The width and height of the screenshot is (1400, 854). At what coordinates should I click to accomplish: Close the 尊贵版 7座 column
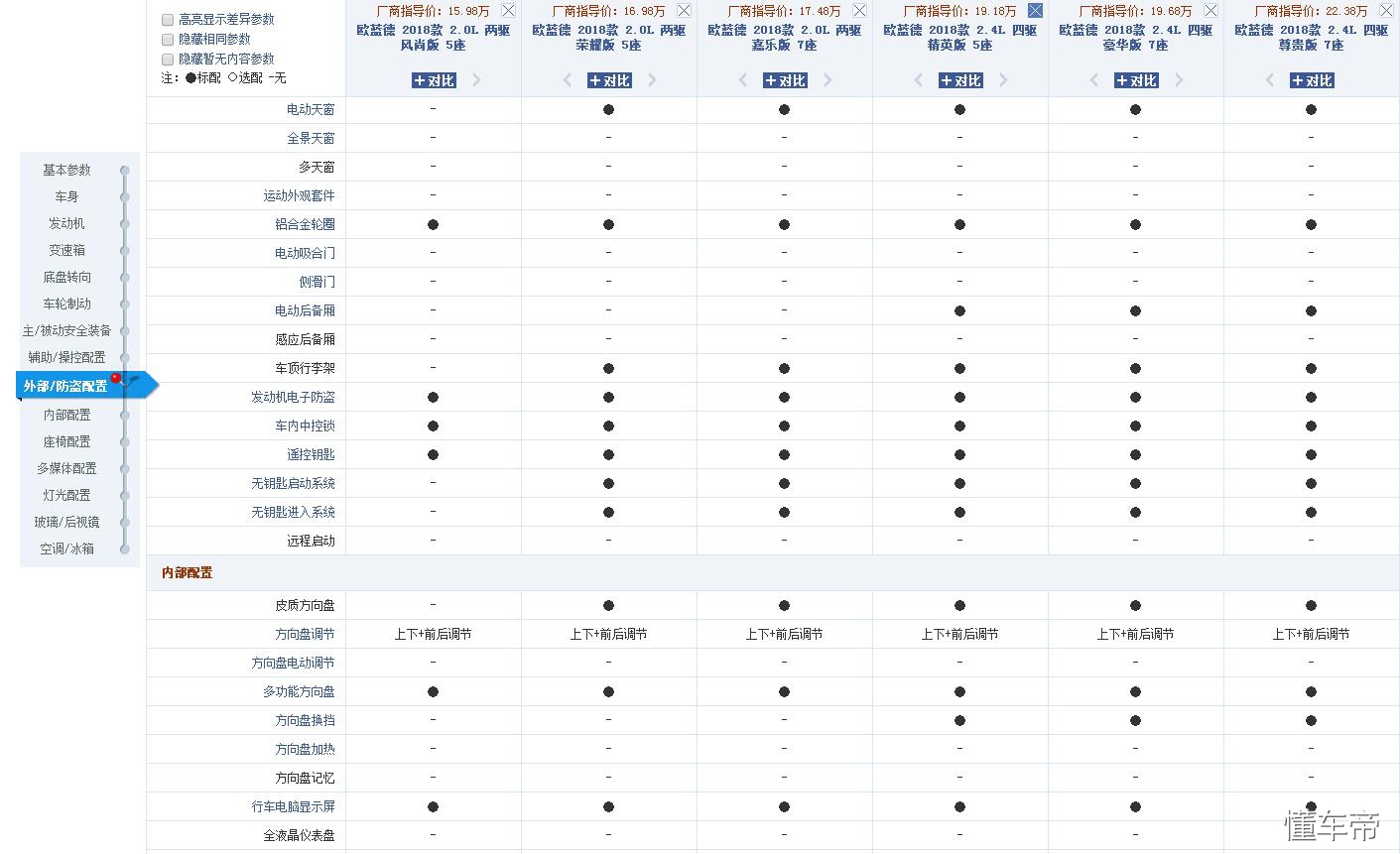coord(1386,10)
